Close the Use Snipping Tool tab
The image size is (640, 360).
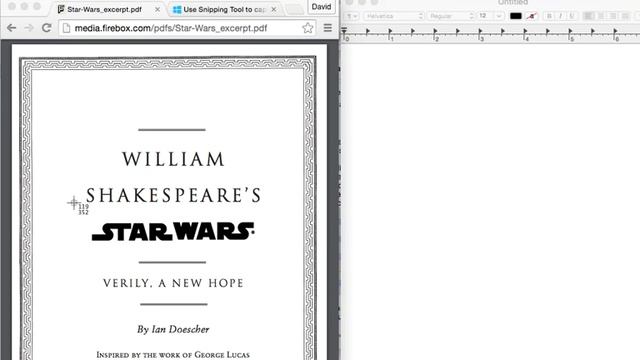pyautogui.click(x=273, y=9)
